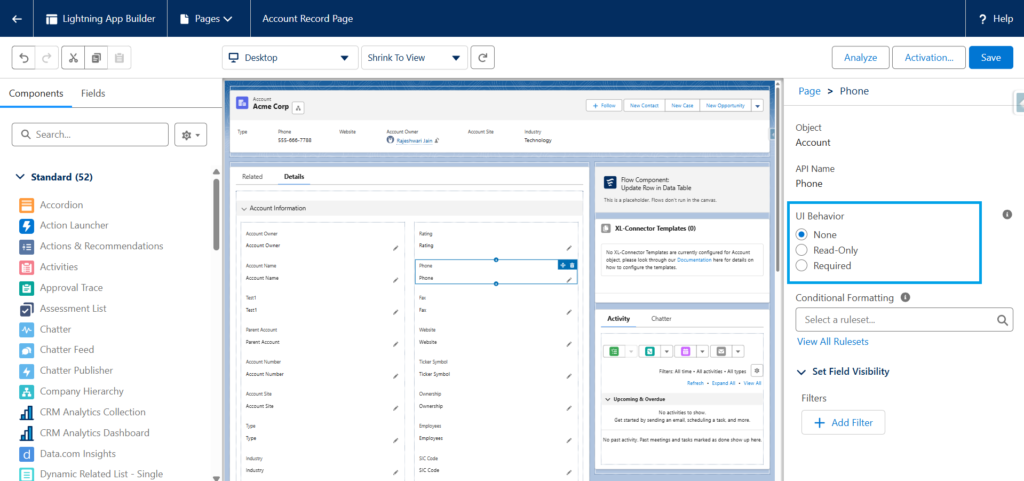This screenshot has height=481, width=1024.
Task: Click the cut scissors icon
Action: tap(73, 58)
